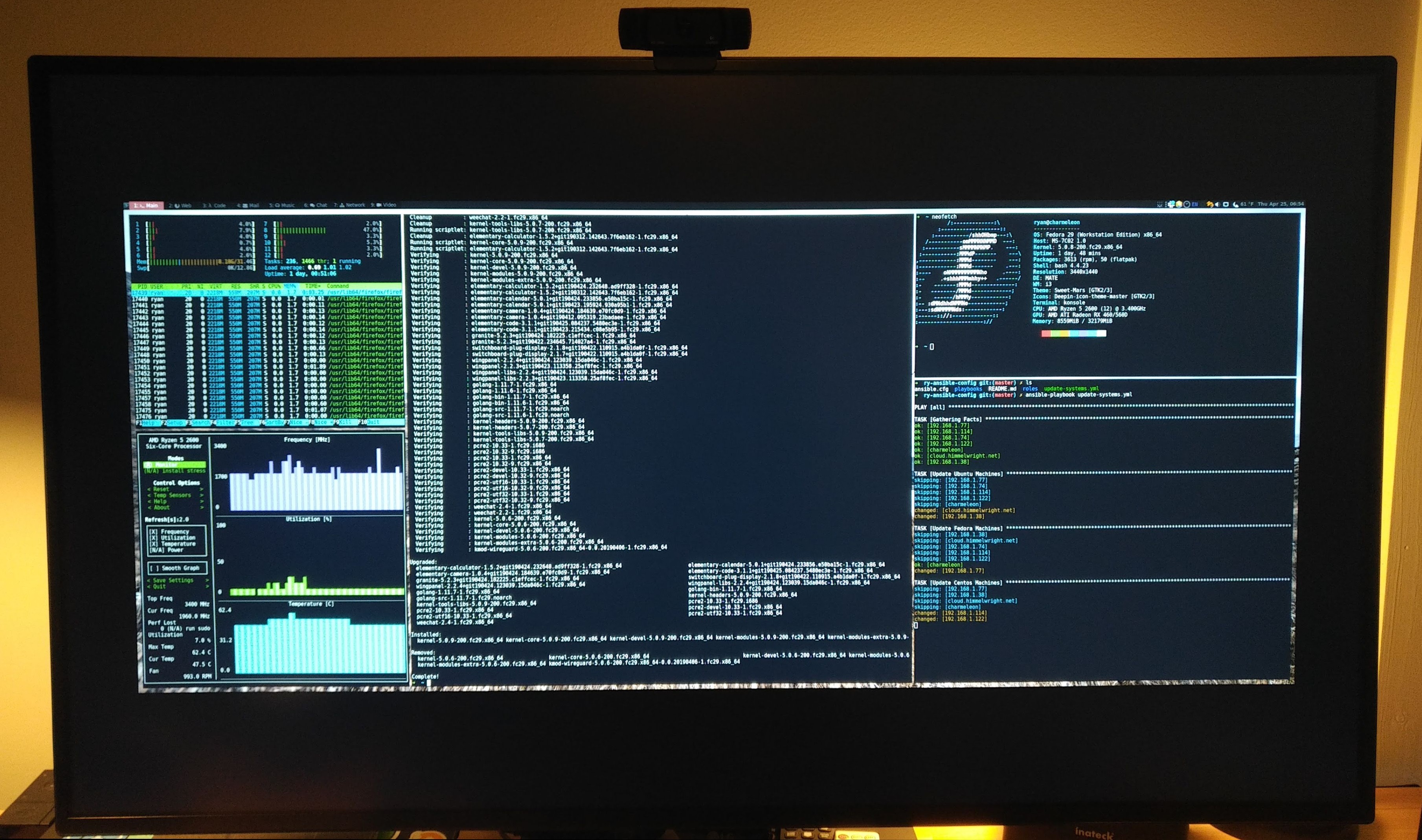Click Save Settings in s-tui
1422x840 pixels.
point(173,580)
